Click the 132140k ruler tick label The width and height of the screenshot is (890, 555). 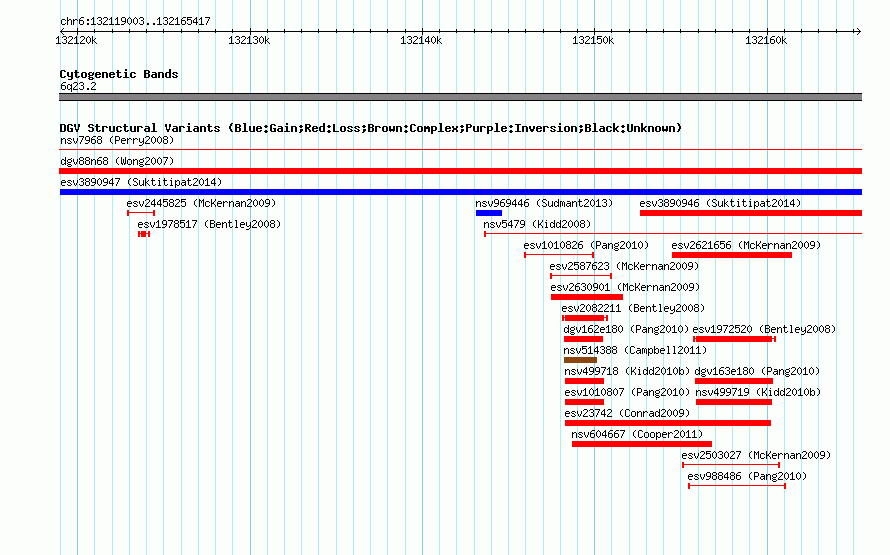(421, 40)
